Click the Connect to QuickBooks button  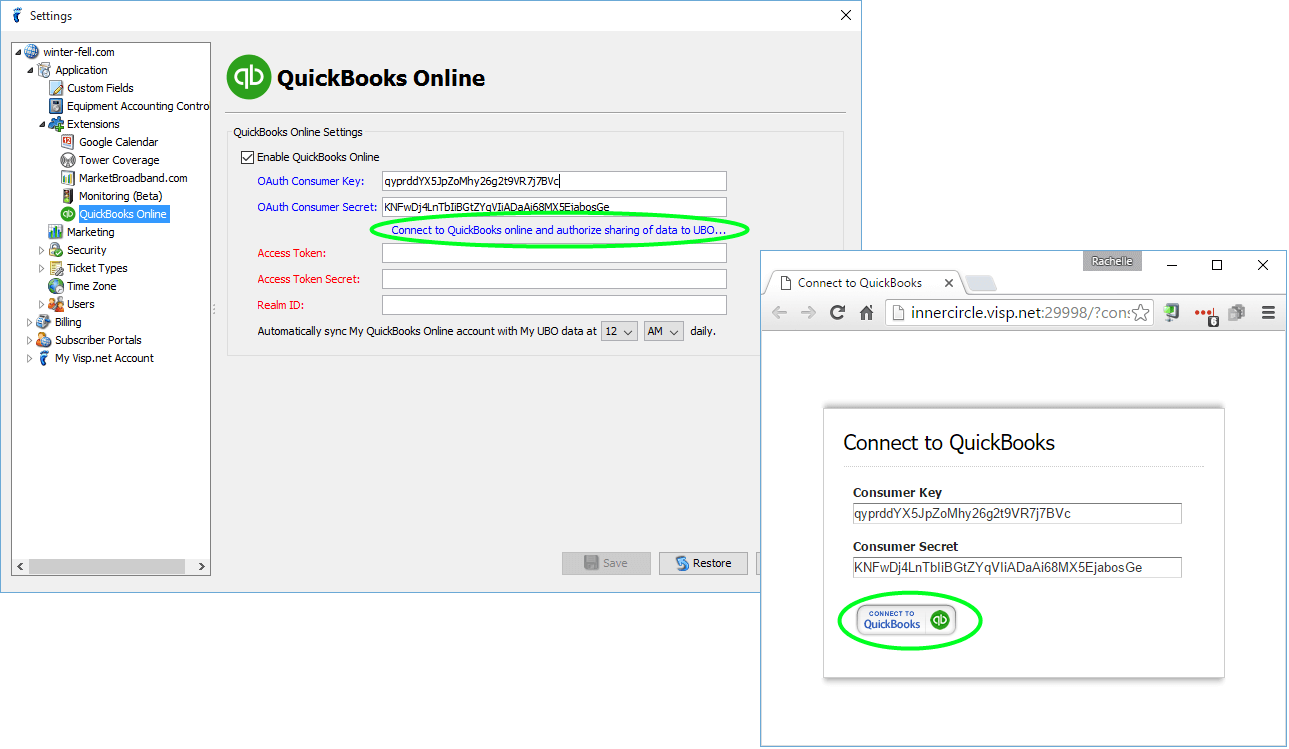(x=907, y=620)
